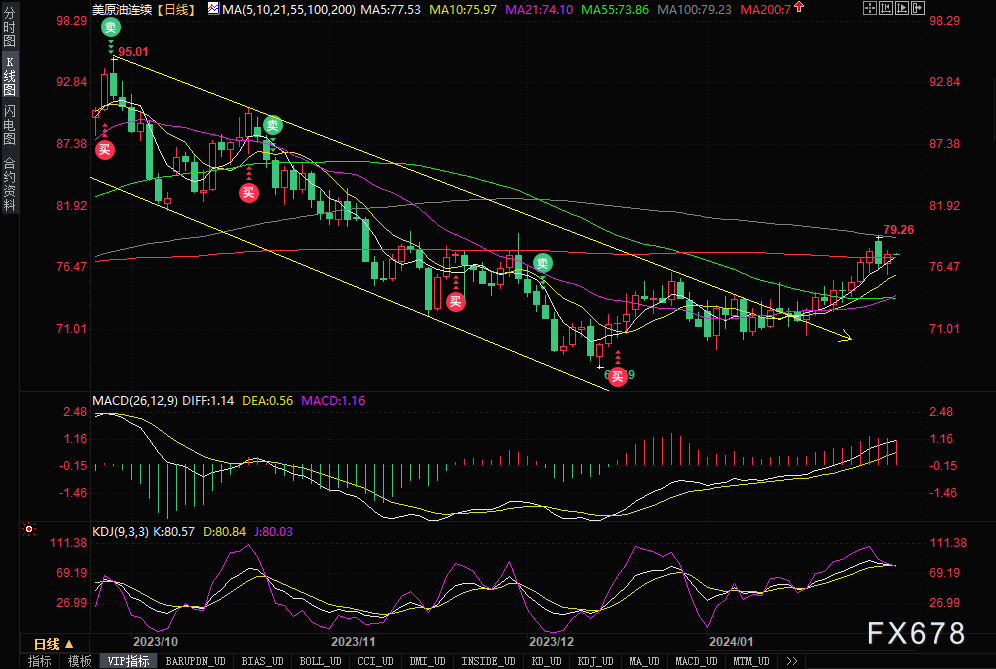This screenshot has width=996, height=669.
Task: Click the 2024/01 date axis label
Action: [731, 642]
